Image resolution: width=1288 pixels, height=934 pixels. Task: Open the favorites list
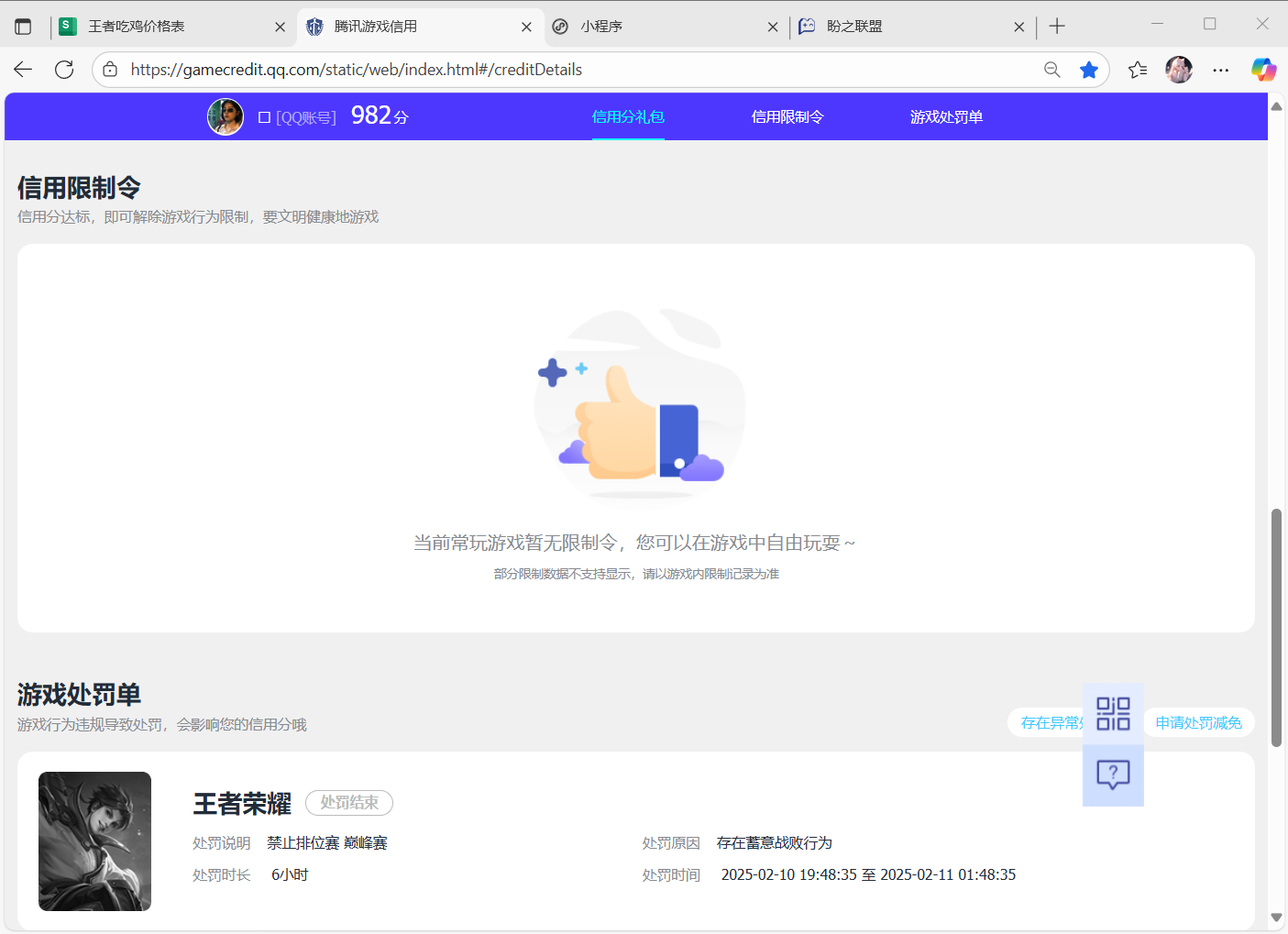point(1138,70)
